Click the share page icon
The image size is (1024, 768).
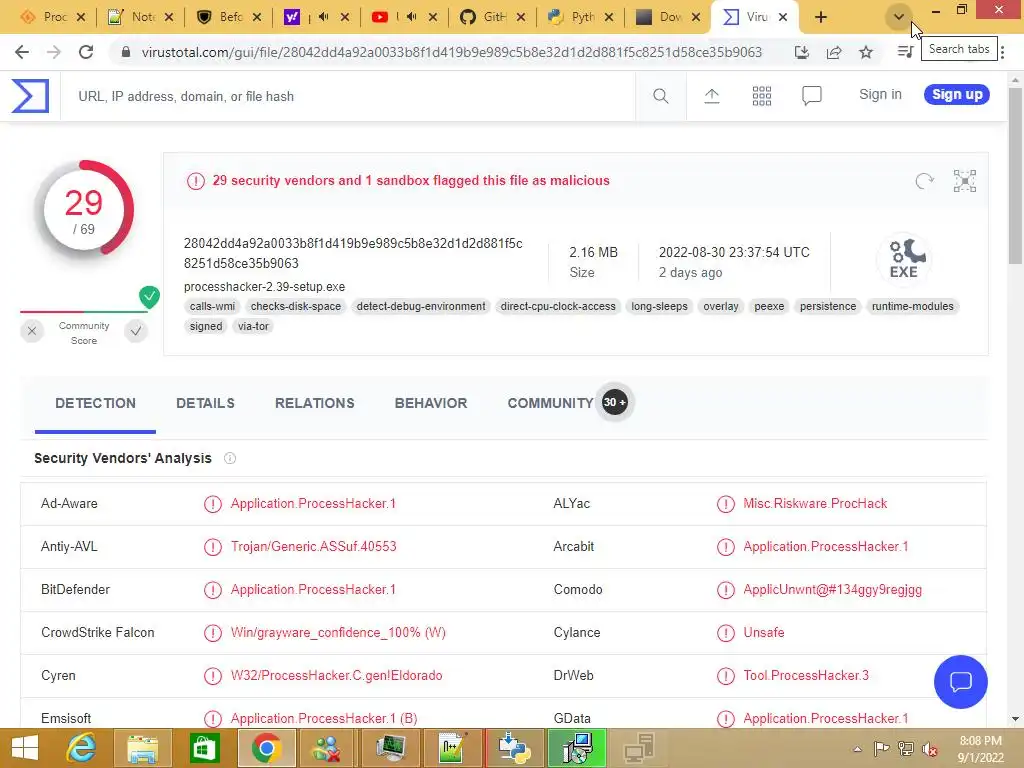click(x=834, y=52)
